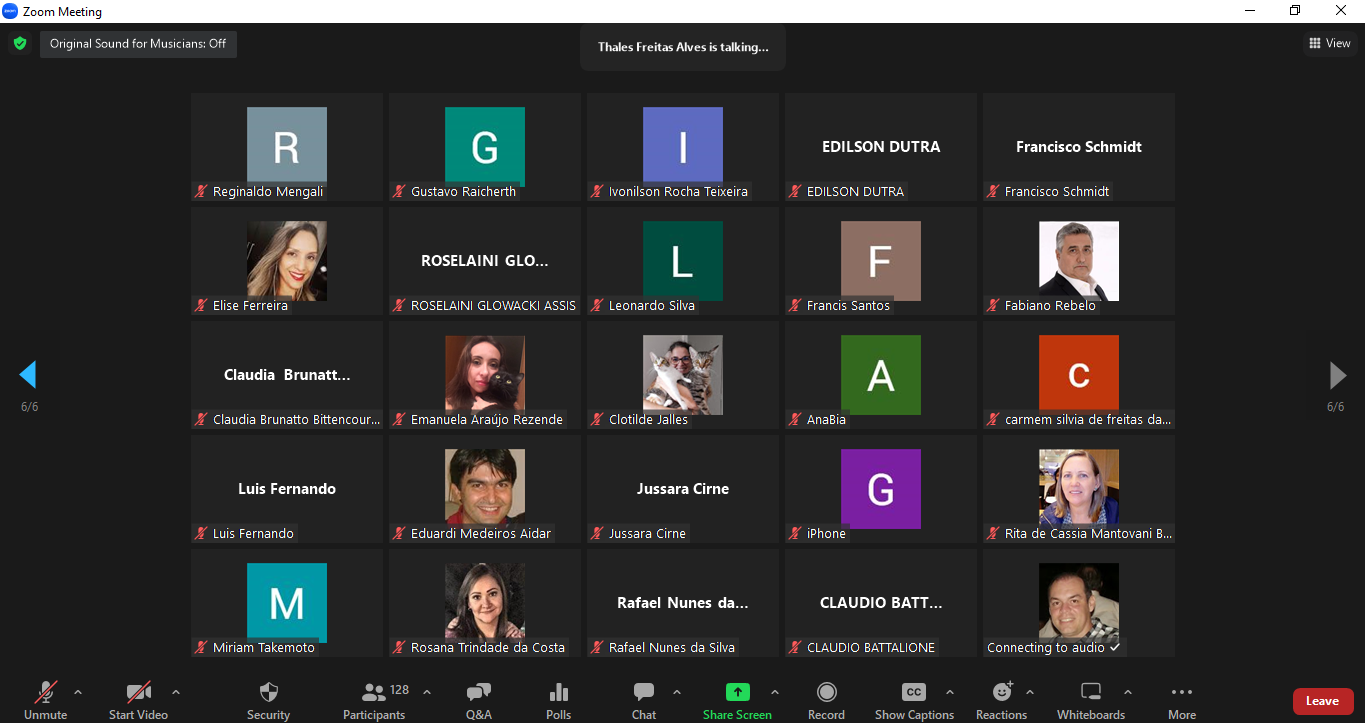The width and height of the screenshot is (1365, 723).
Task: Expand options arrow next to Reactions
Action: (x=1030, y=692)
